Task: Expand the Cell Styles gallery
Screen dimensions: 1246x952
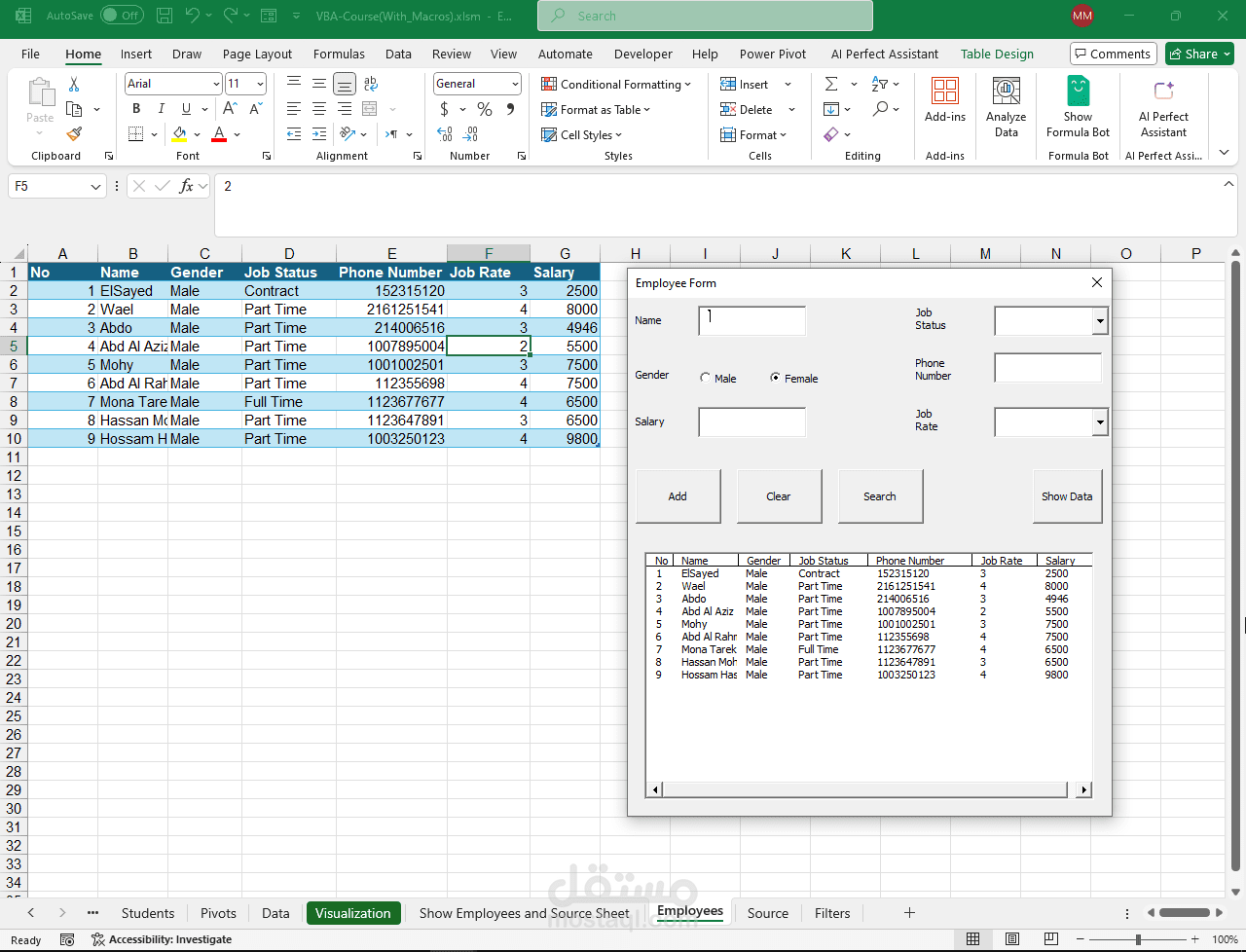Action: coord(581,135)
